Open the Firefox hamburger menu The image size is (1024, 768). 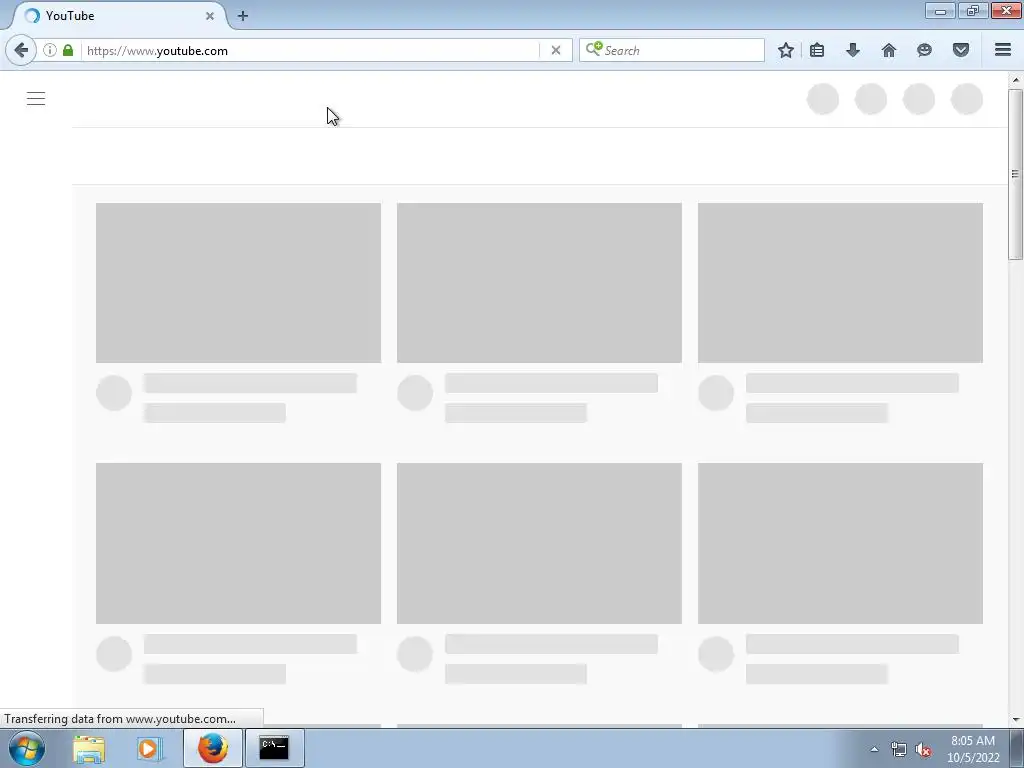(x=1003, y=50)
